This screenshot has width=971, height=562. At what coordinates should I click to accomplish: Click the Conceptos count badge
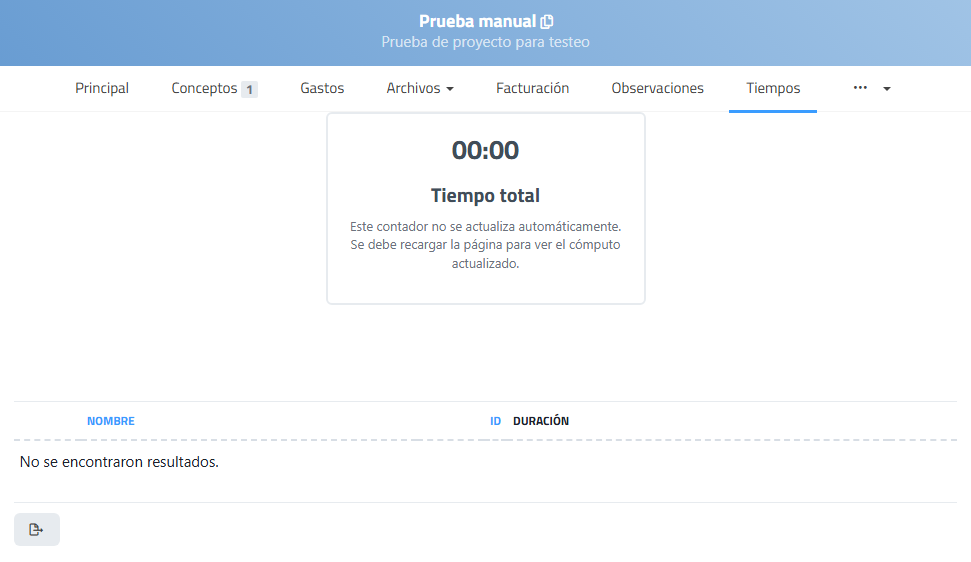click(x=249, y=89)
